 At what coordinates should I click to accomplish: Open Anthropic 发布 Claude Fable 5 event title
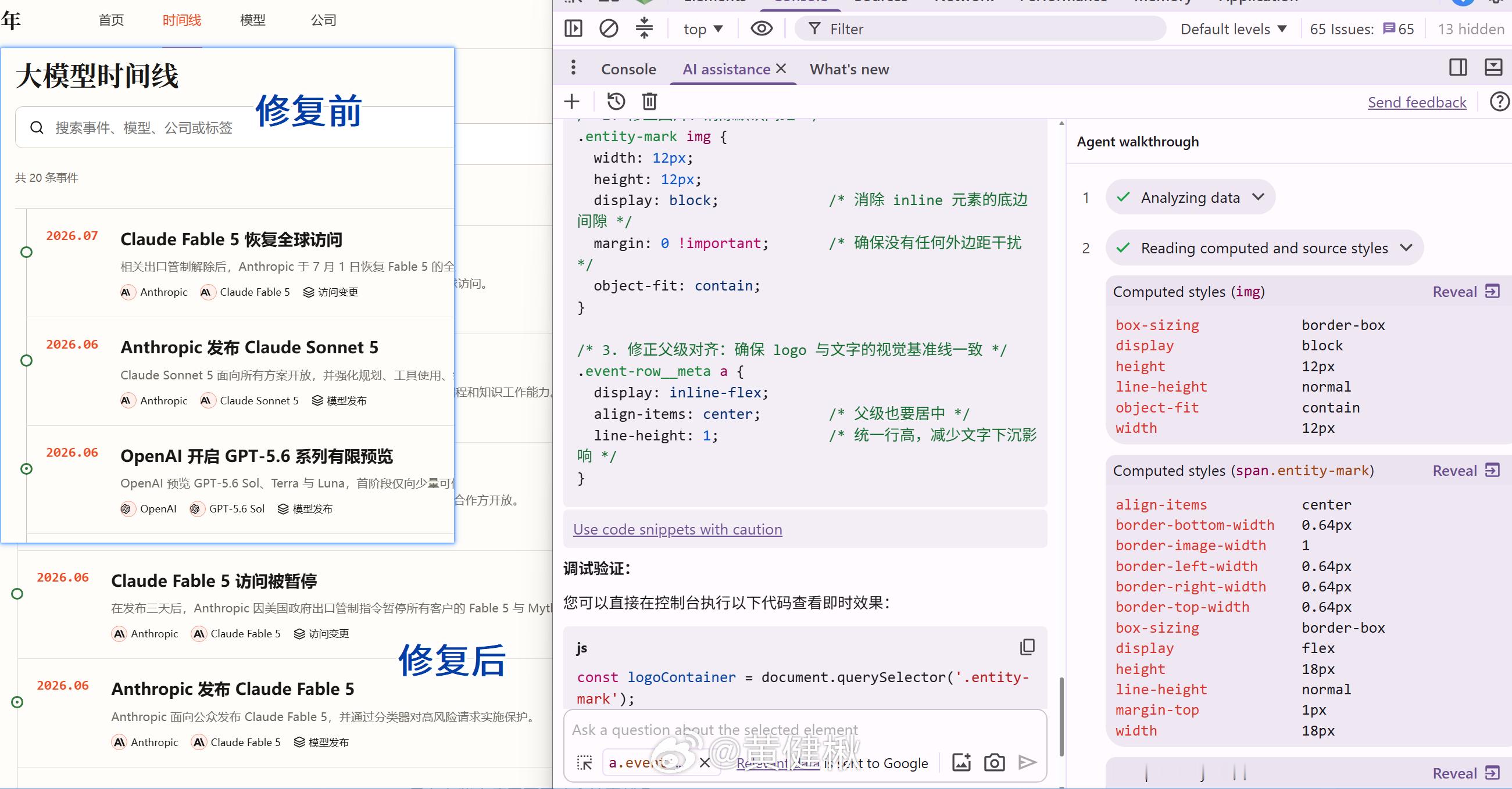[233, 688]
